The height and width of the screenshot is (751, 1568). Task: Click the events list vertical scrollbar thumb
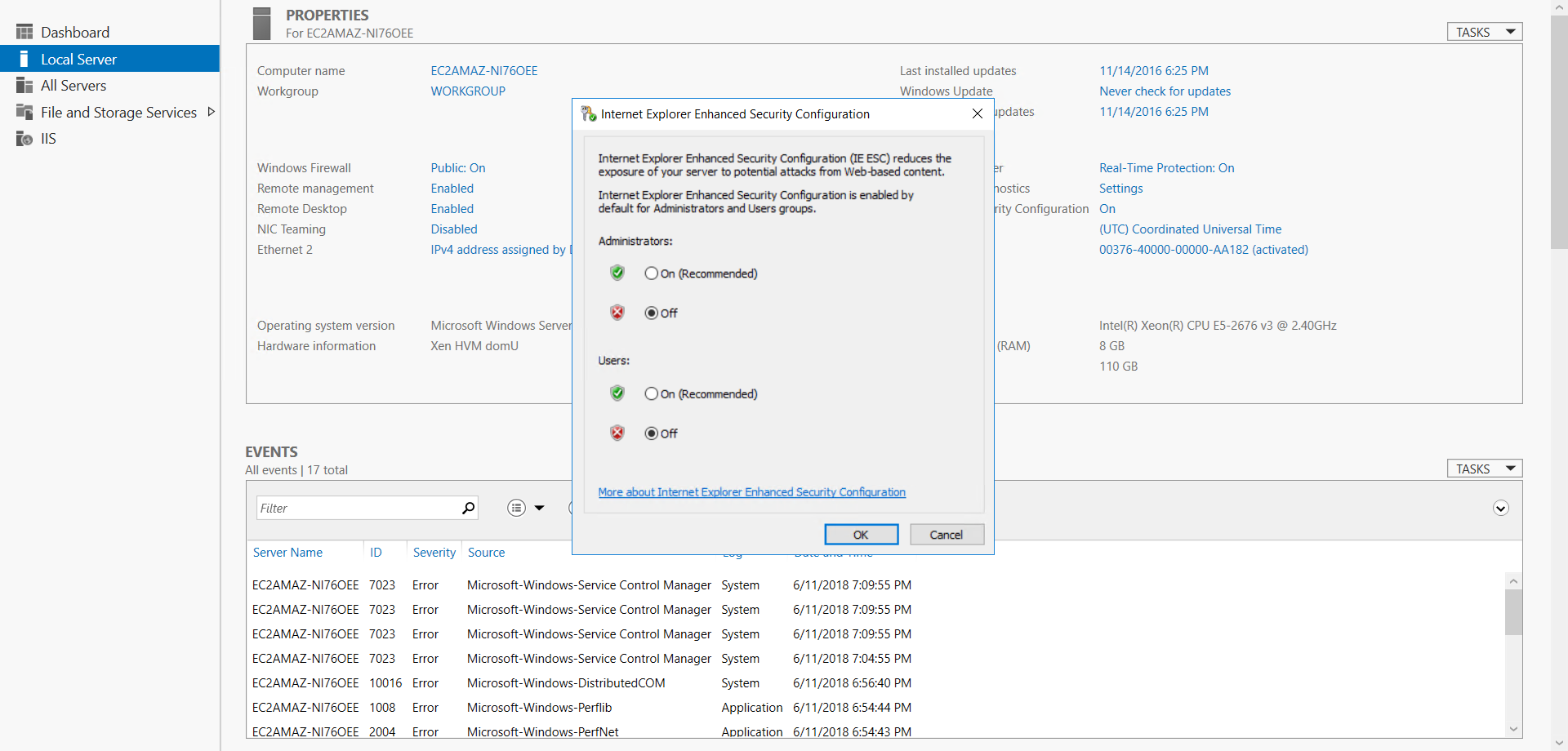[x=1513, y=611]
